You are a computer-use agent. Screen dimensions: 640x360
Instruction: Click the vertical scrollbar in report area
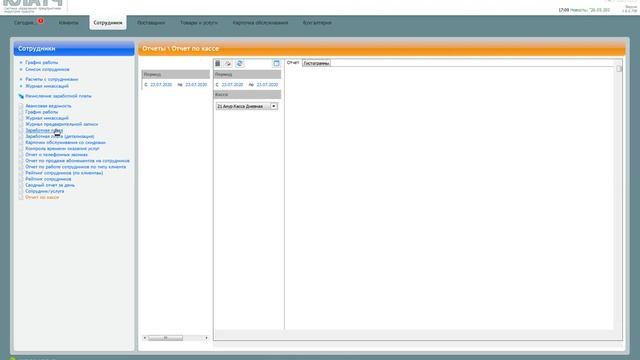pos(619,69)
